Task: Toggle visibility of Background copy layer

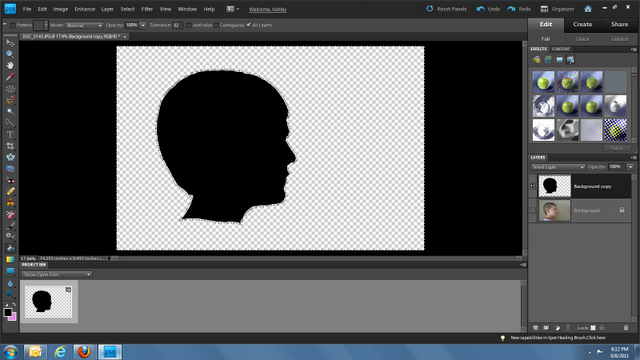Action: coord(533,186)
